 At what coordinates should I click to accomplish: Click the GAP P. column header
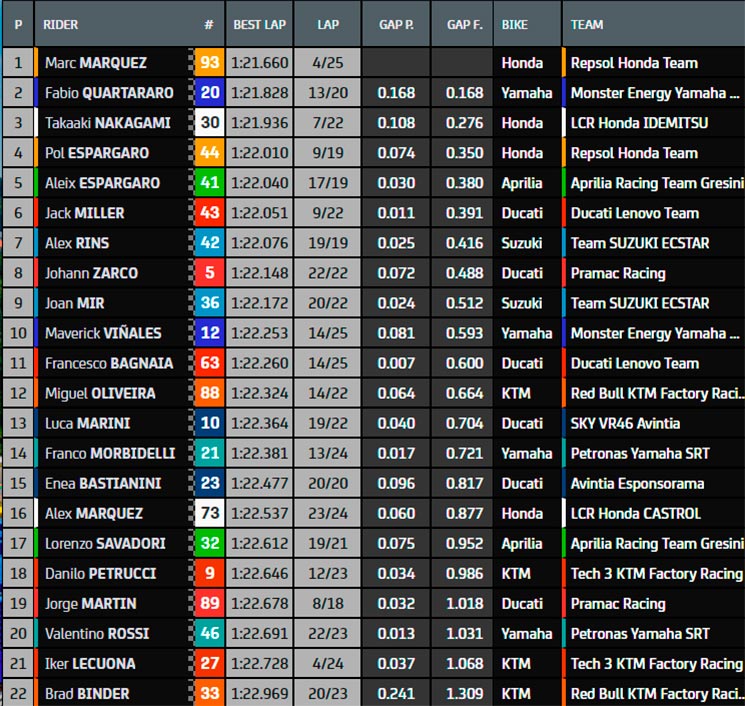click(x=396, y=24)
